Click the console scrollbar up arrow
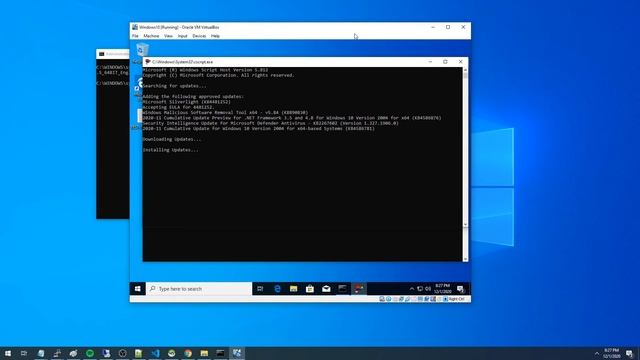Image resolution: width=640 pixels, height=360 pixels. click(465, 70)
